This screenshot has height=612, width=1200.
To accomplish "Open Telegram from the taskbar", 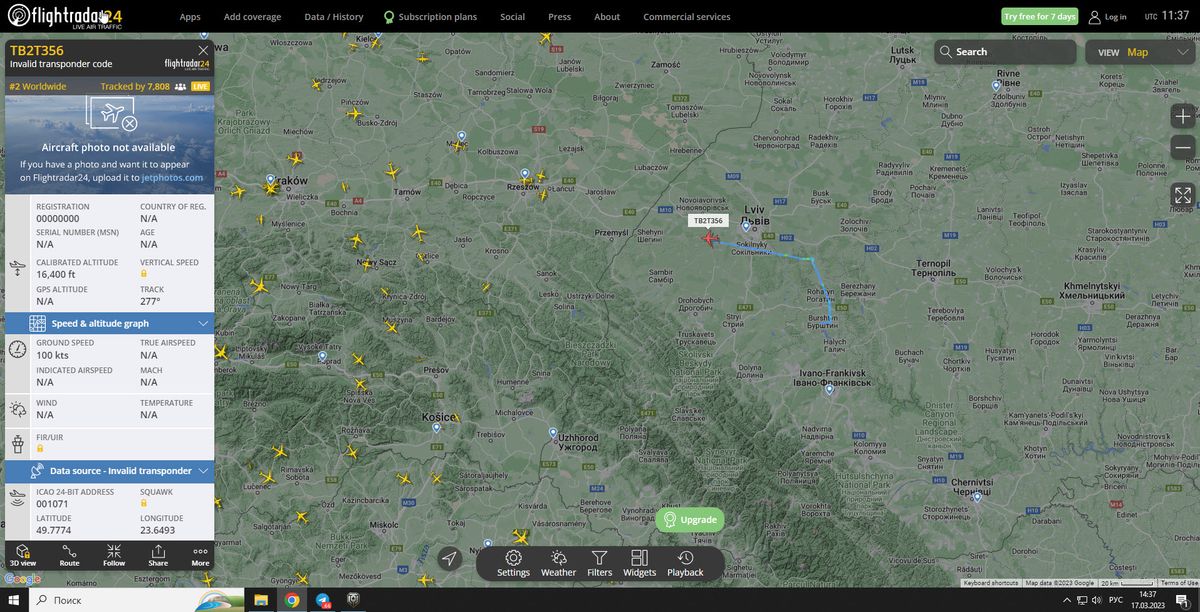I will (x=324, y=600).
